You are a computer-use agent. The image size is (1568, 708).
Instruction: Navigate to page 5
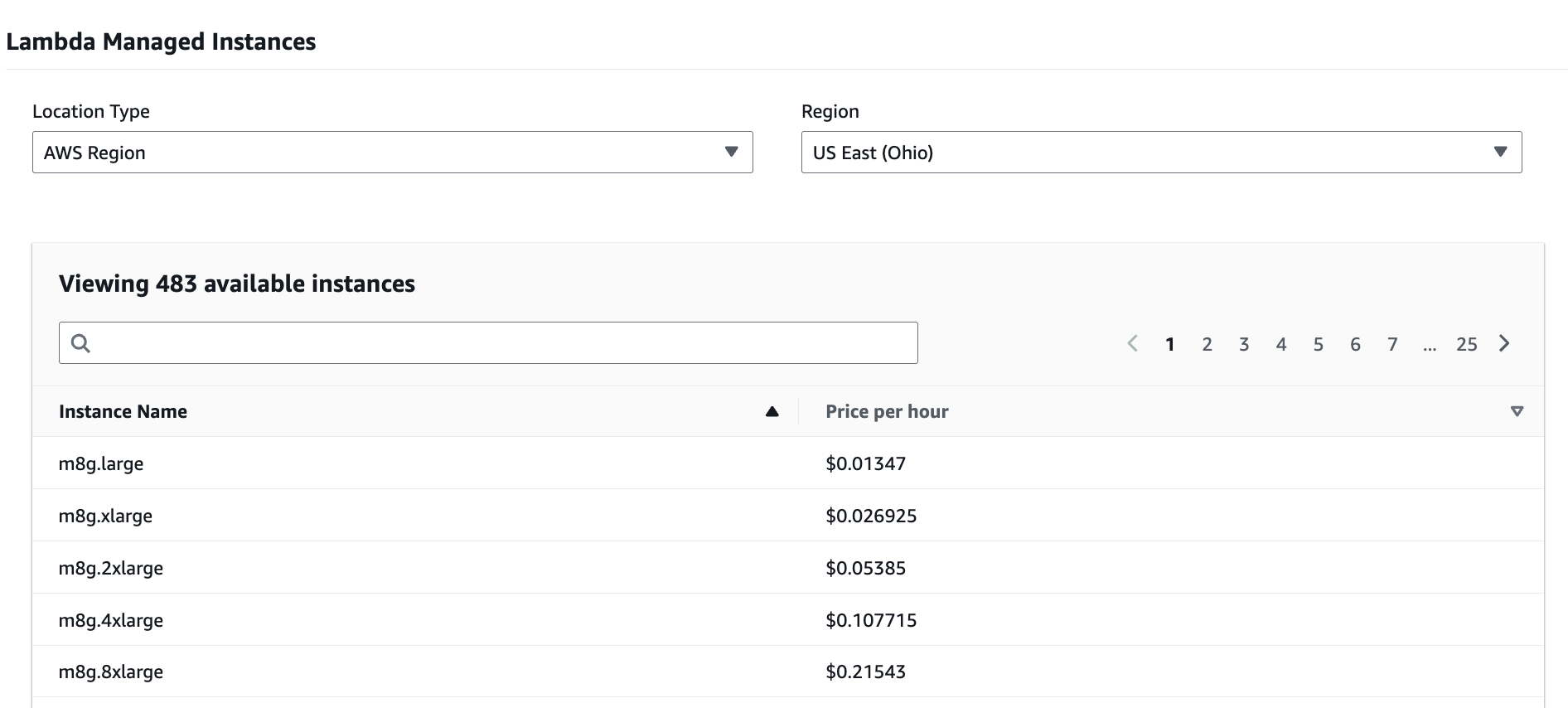(x=1318, y=344)
